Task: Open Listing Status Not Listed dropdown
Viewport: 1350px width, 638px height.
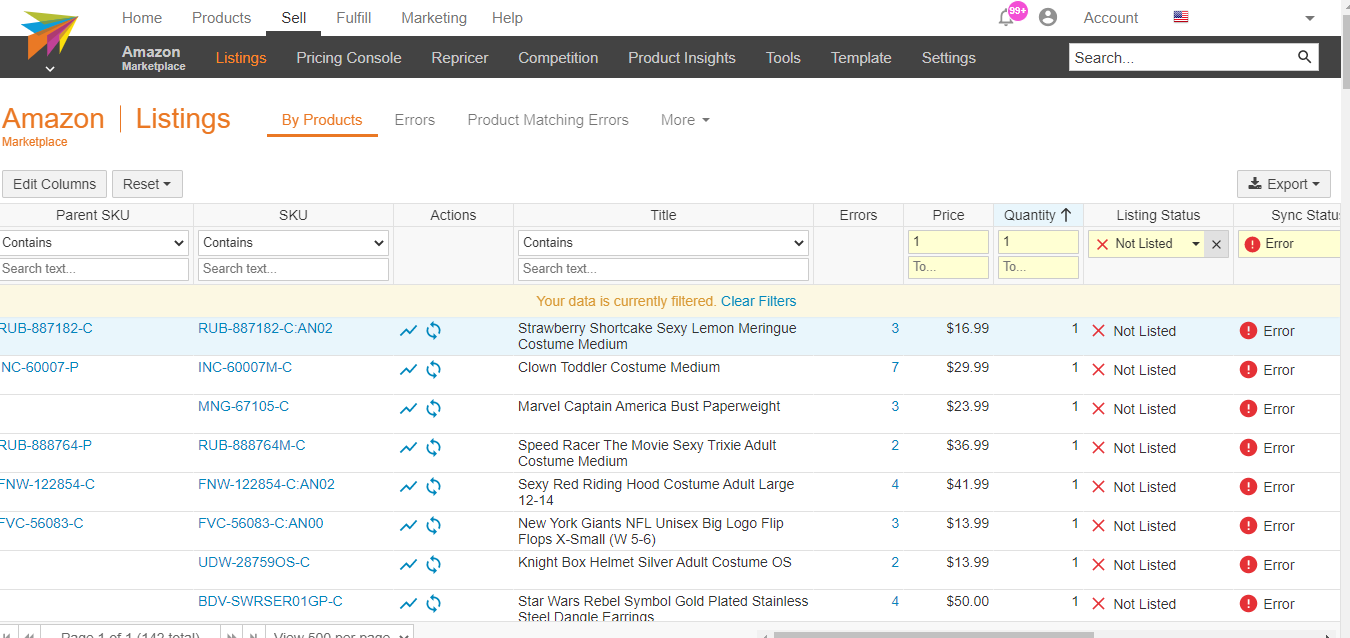Action: pyautogui.click(x=1146, y=244)
